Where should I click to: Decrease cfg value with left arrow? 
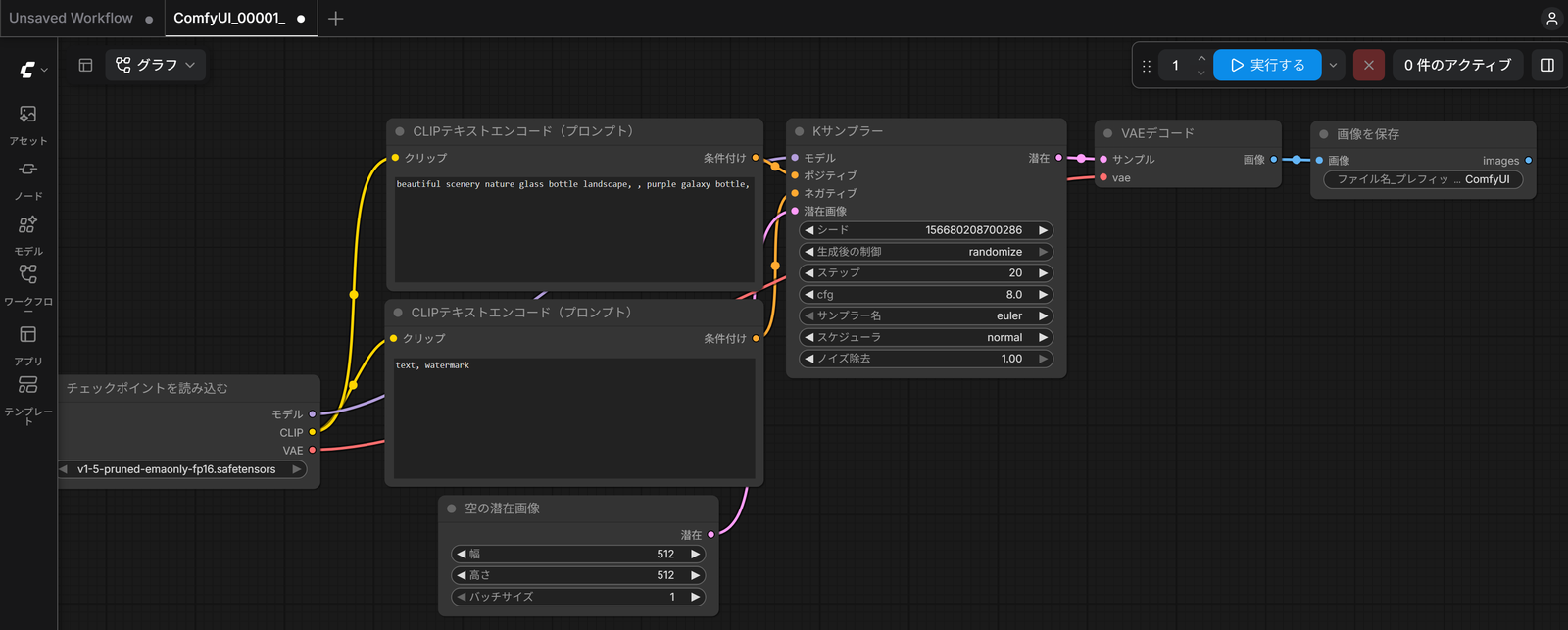(809, 295)
